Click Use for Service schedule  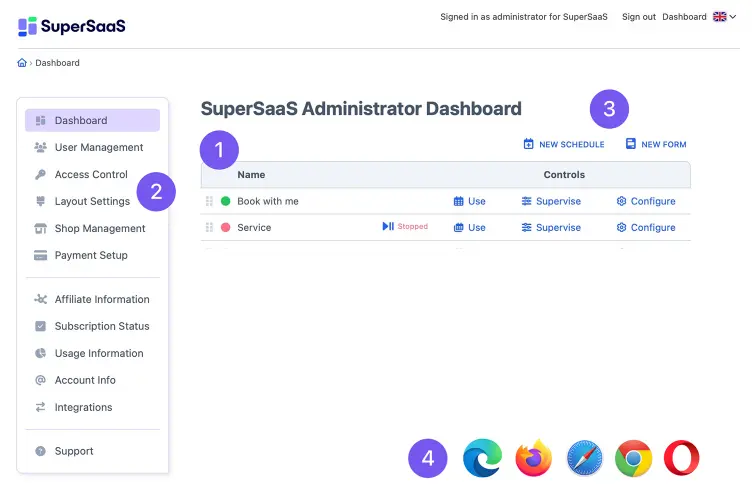click(x=470, y=228)
